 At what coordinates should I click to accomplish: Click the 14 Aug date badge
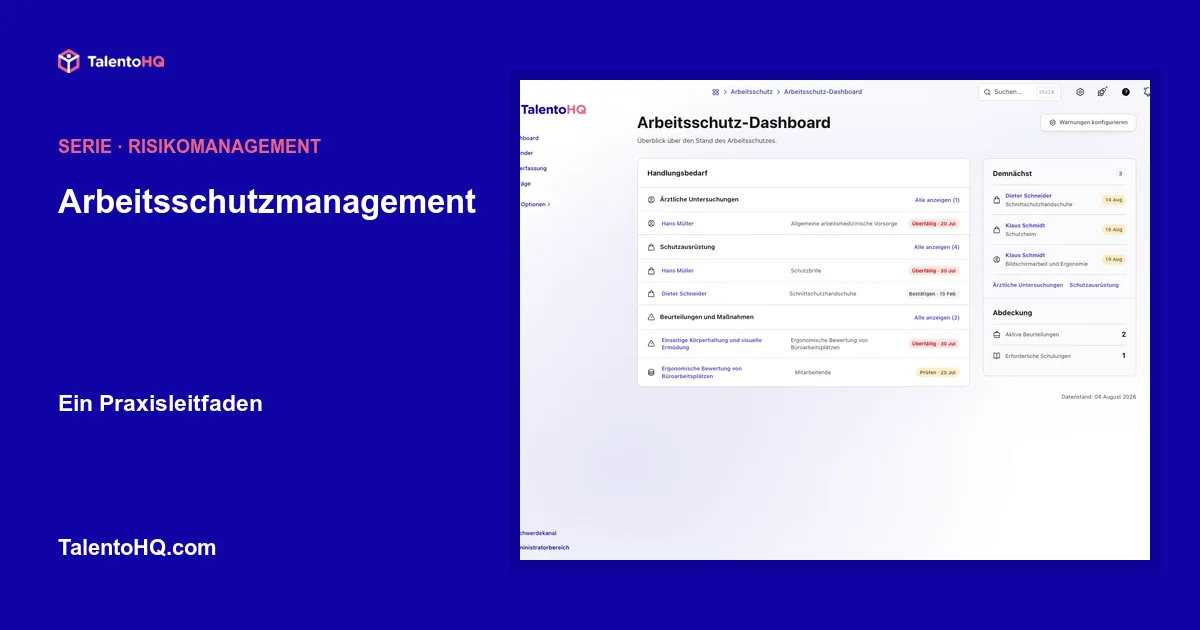coord(1114,200)
